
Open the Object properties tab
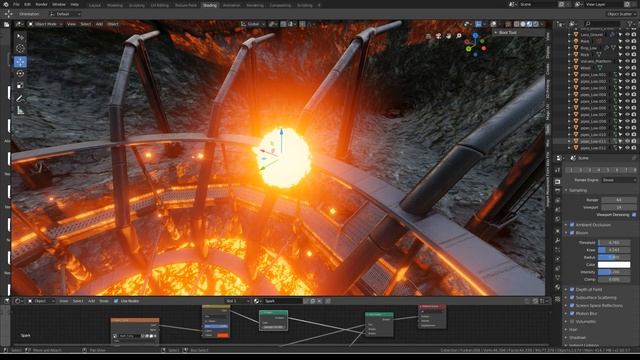click(558, 231)
